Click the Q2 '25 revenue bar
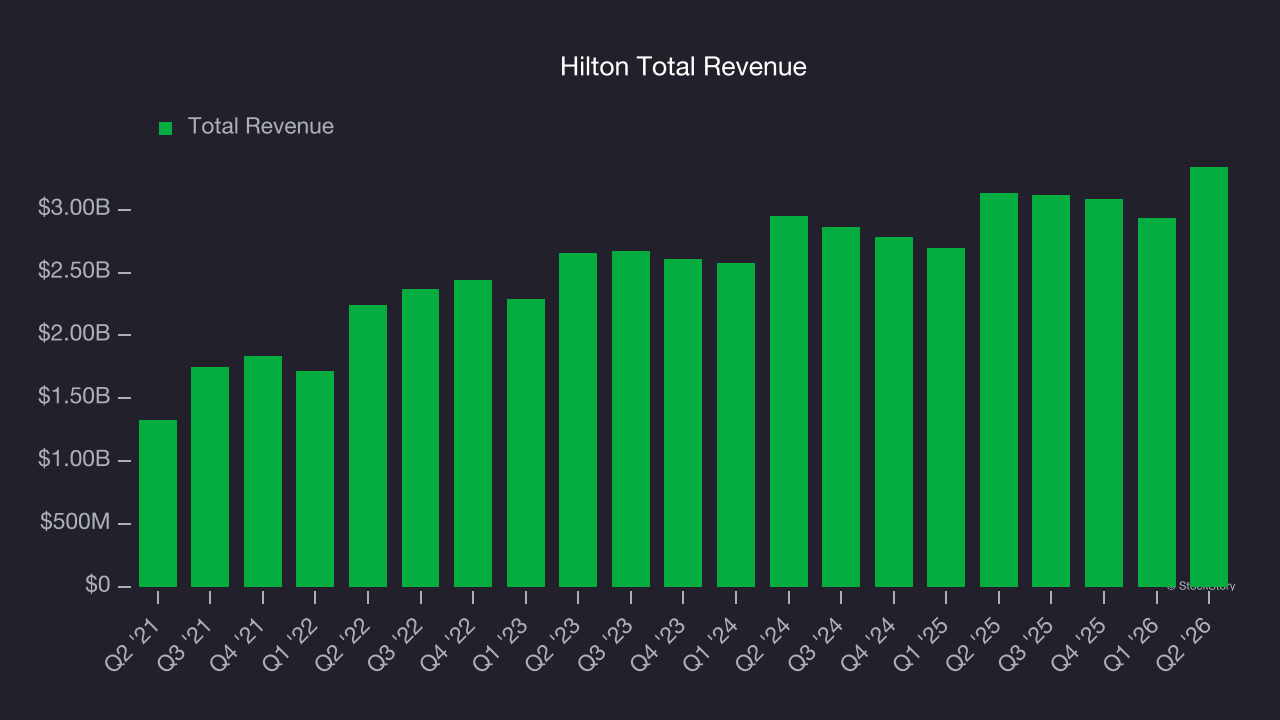Screen dimensions: 1280x720 tap(999, 390)
